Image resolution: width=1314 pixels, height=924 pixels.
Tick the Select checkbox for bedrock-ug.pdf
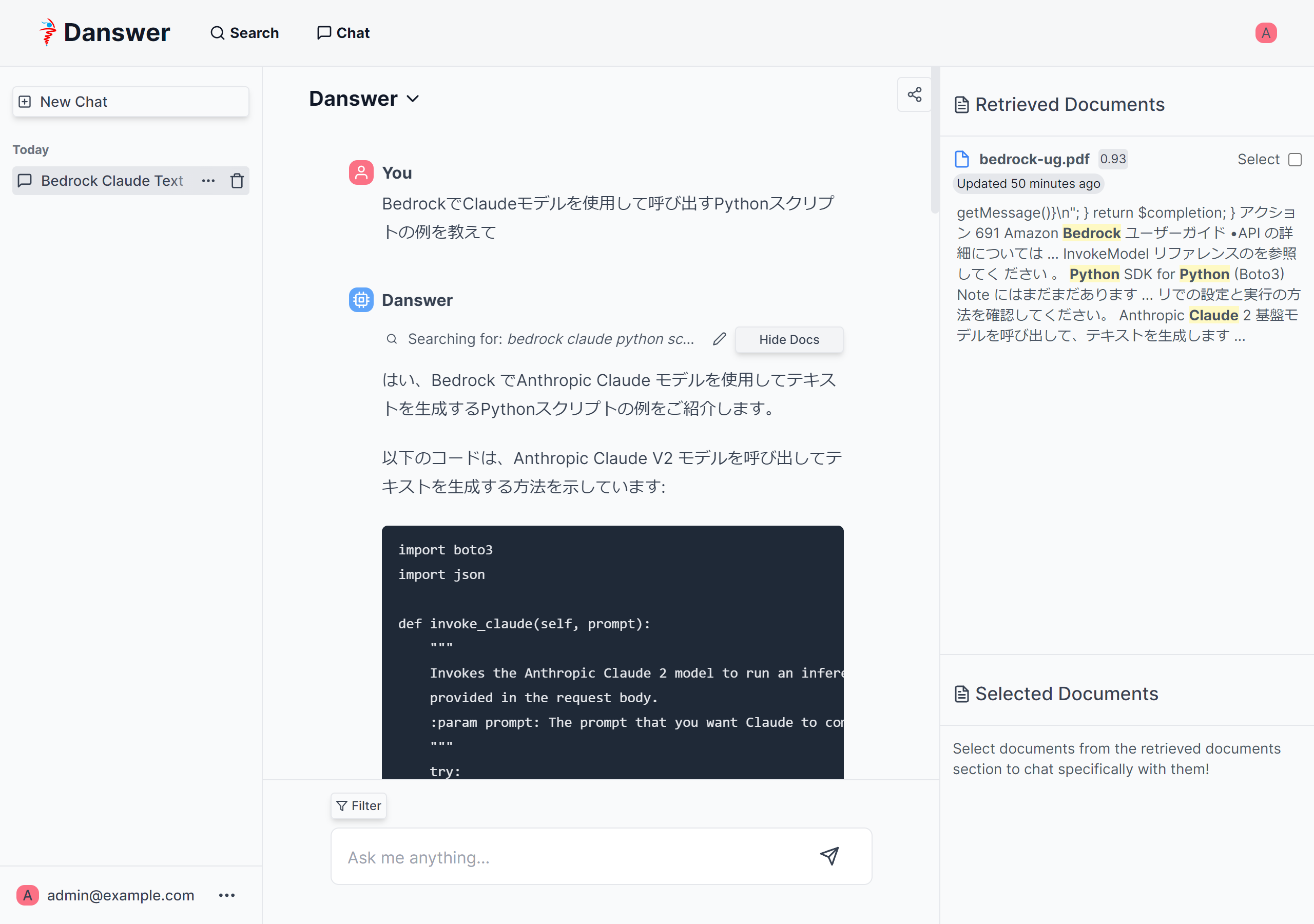[1294, 160]
